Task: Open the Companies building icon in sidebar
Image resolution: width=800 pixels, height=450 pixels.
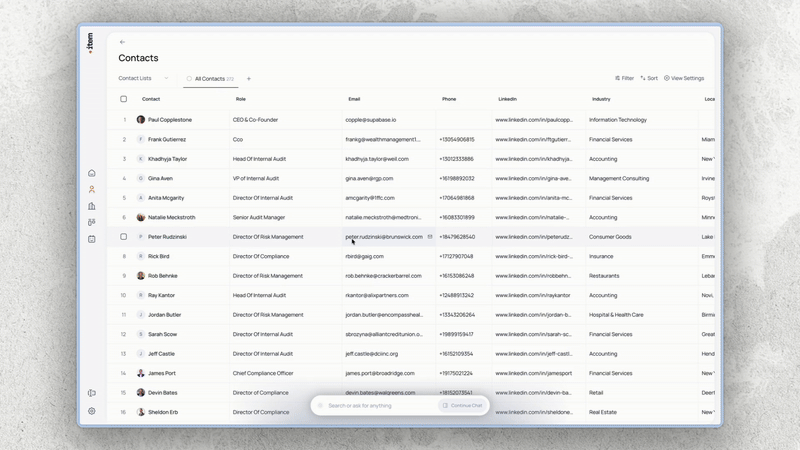Action: click(92, 206)
